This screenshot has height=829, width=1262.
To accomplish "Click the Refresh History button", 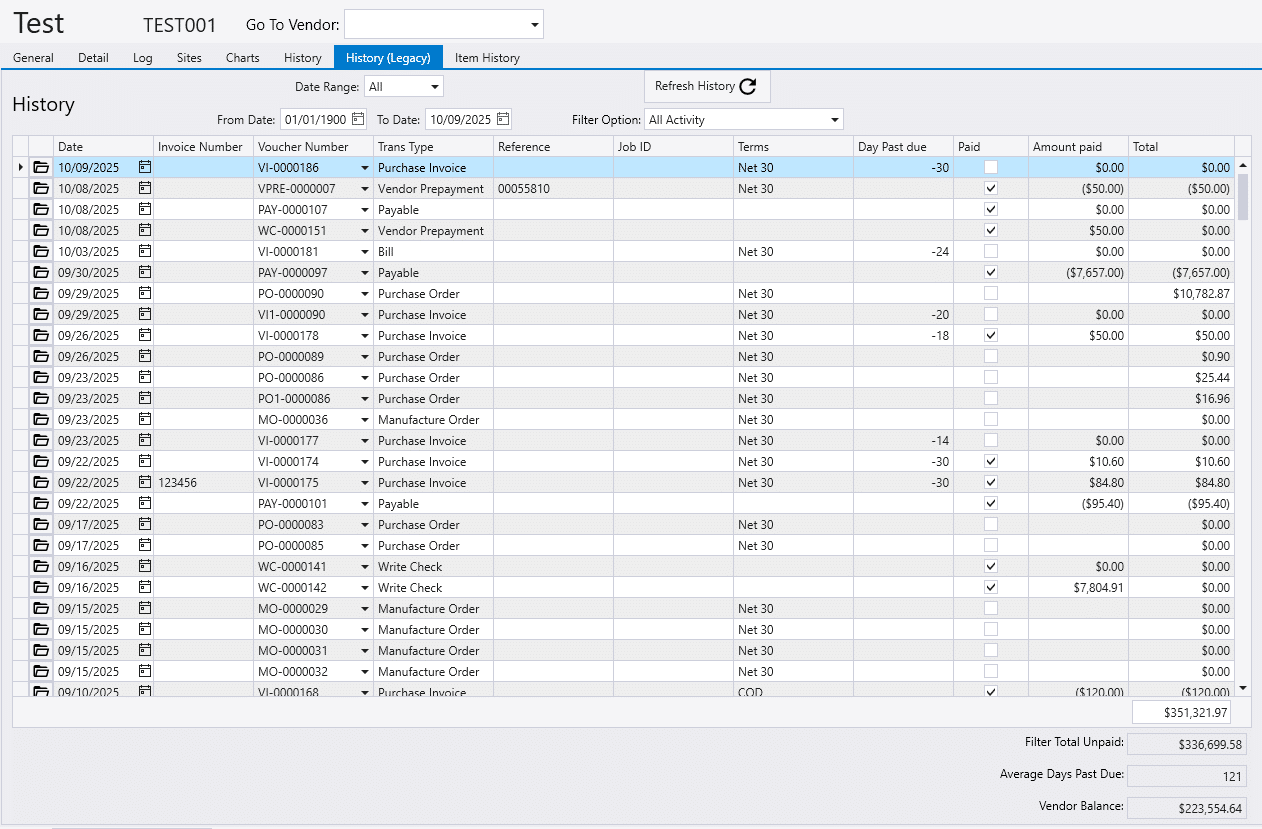I will pyautogui.click(x=706, y=87).
